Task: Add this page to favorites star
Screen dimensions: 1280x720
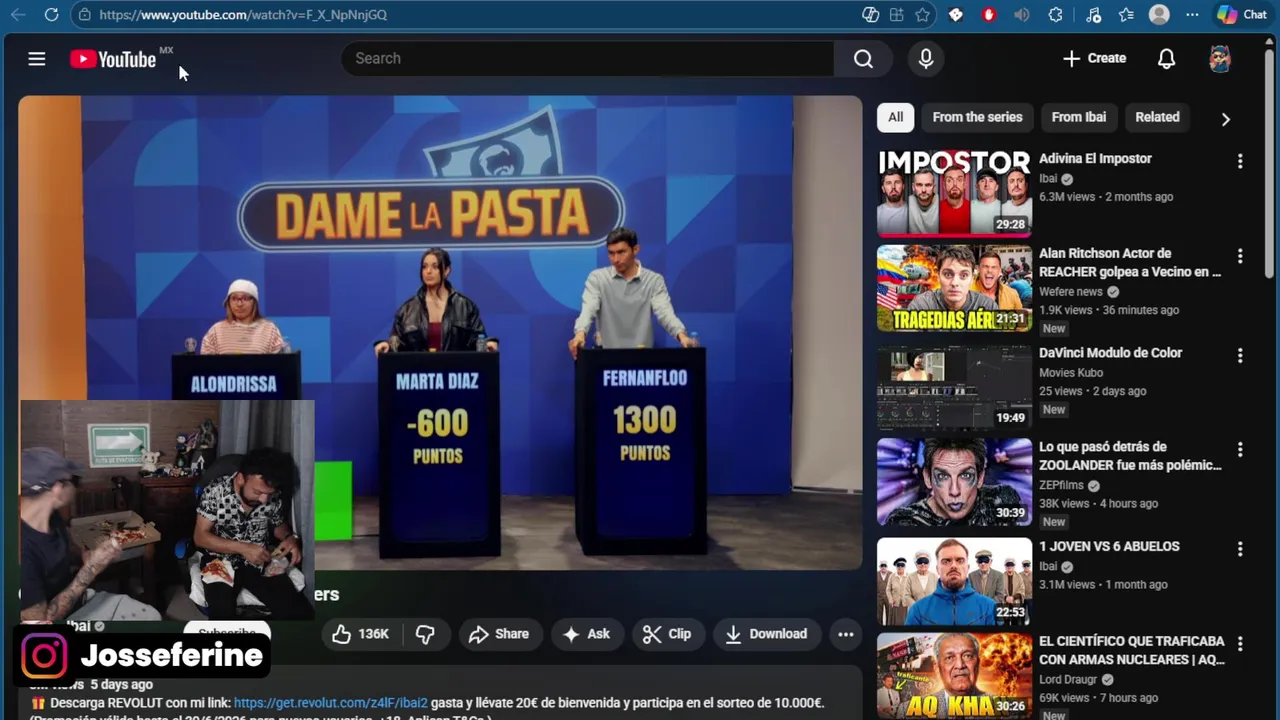Action: (922, 15)
